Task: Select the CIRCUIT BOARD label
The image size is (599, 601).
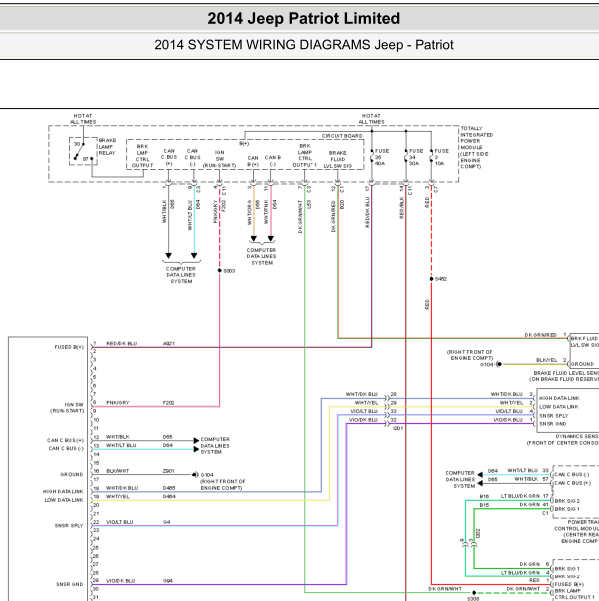Action: point(342,136)
